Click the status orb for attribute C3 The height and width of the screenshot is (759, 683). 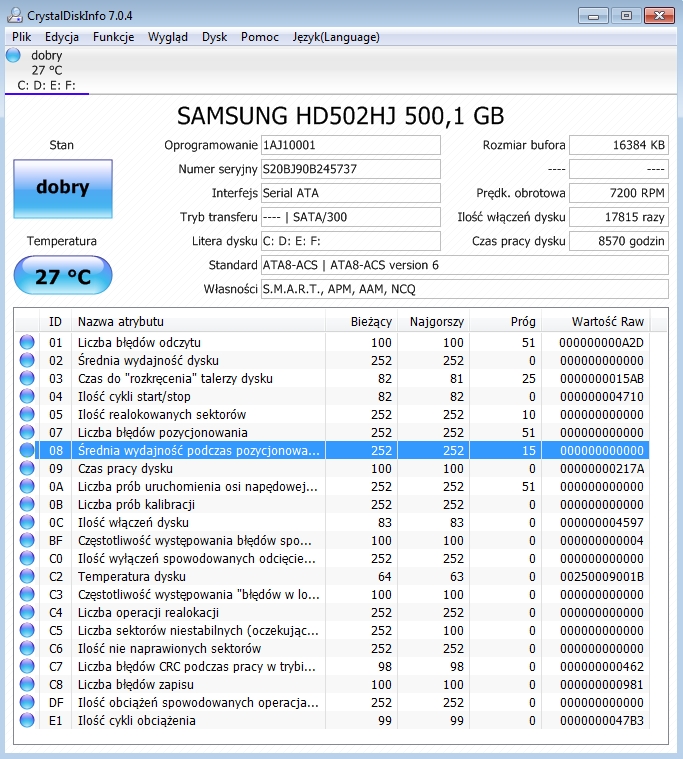tap(27, 594)
